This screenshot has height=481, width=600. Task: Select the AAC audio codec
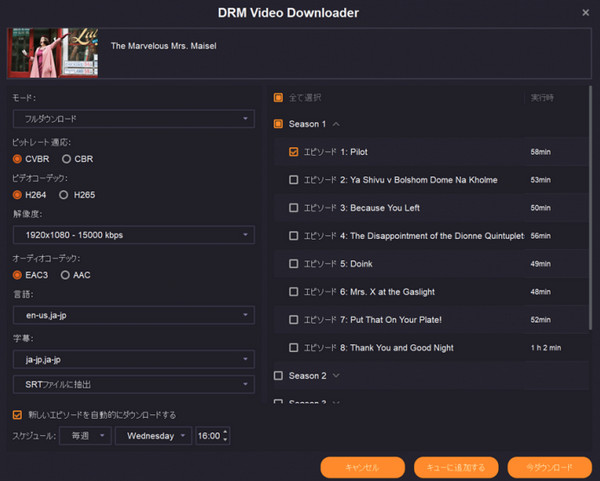(76, 275)
